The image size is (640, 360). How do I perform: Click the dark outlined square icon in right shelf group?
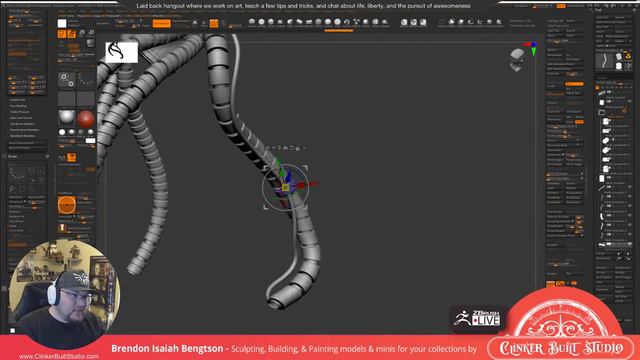tap(442, 22)
